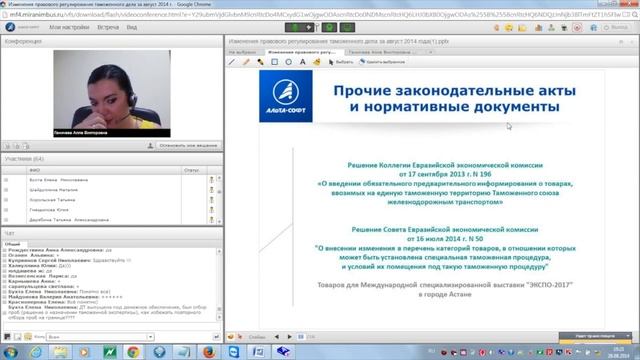This screenshot has width=640, height=360.
Task: Select the rectangle shape tool
Action: click(274, 62)
